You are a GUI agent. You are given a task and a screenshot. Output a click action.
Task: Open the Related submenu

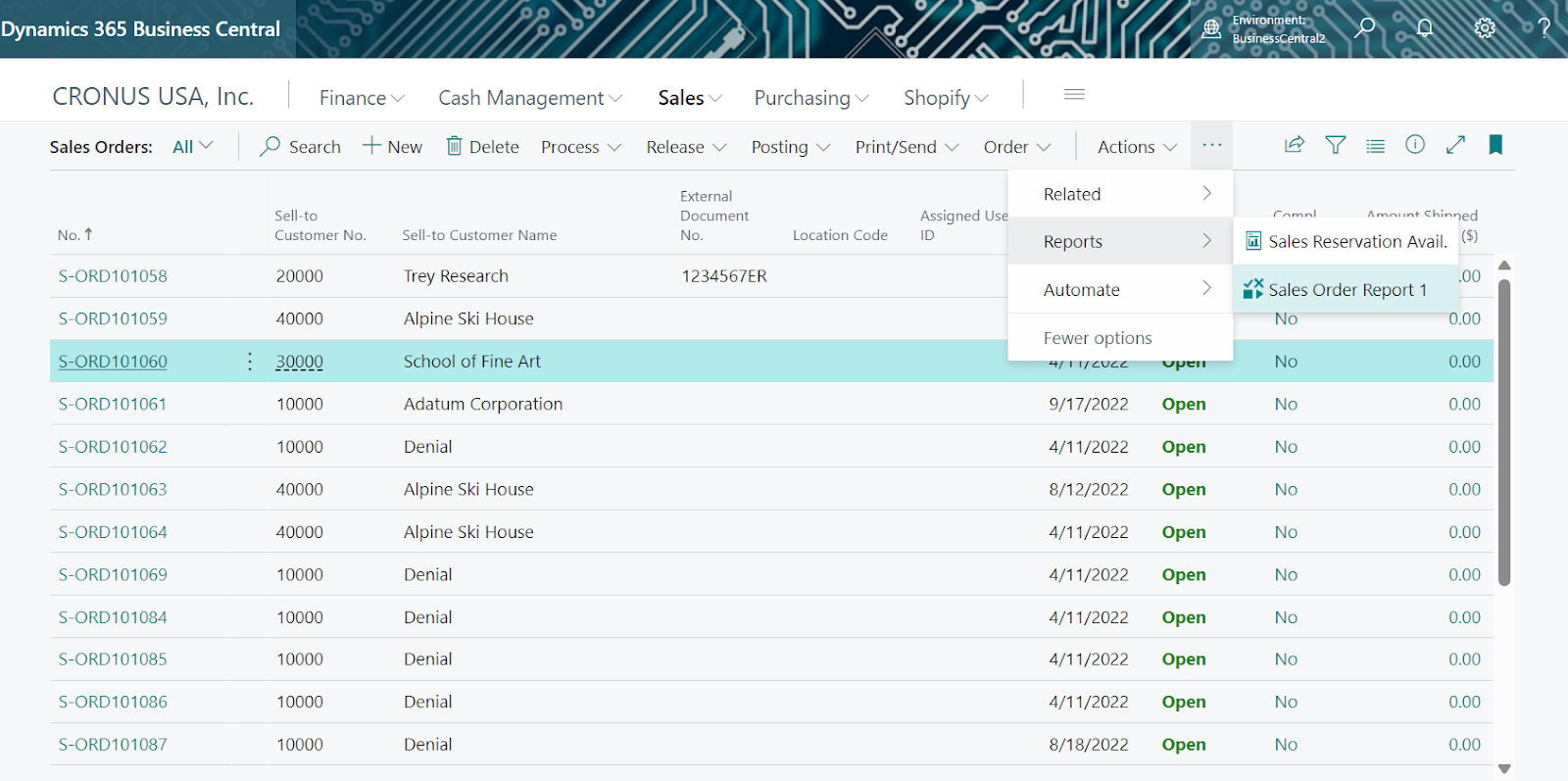[1120, 194]
